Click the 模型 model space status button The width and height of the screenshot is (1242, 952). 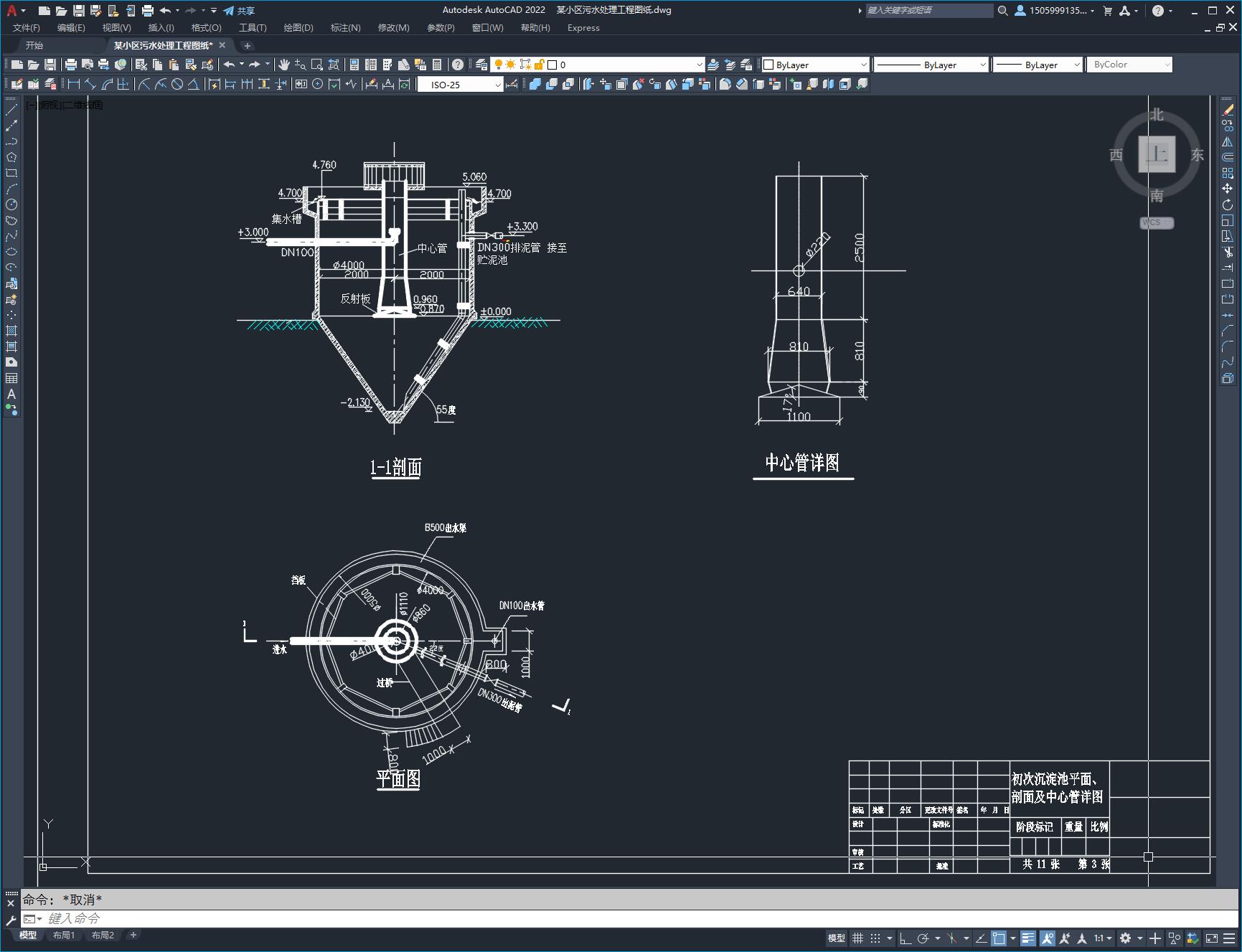(837, 938)
